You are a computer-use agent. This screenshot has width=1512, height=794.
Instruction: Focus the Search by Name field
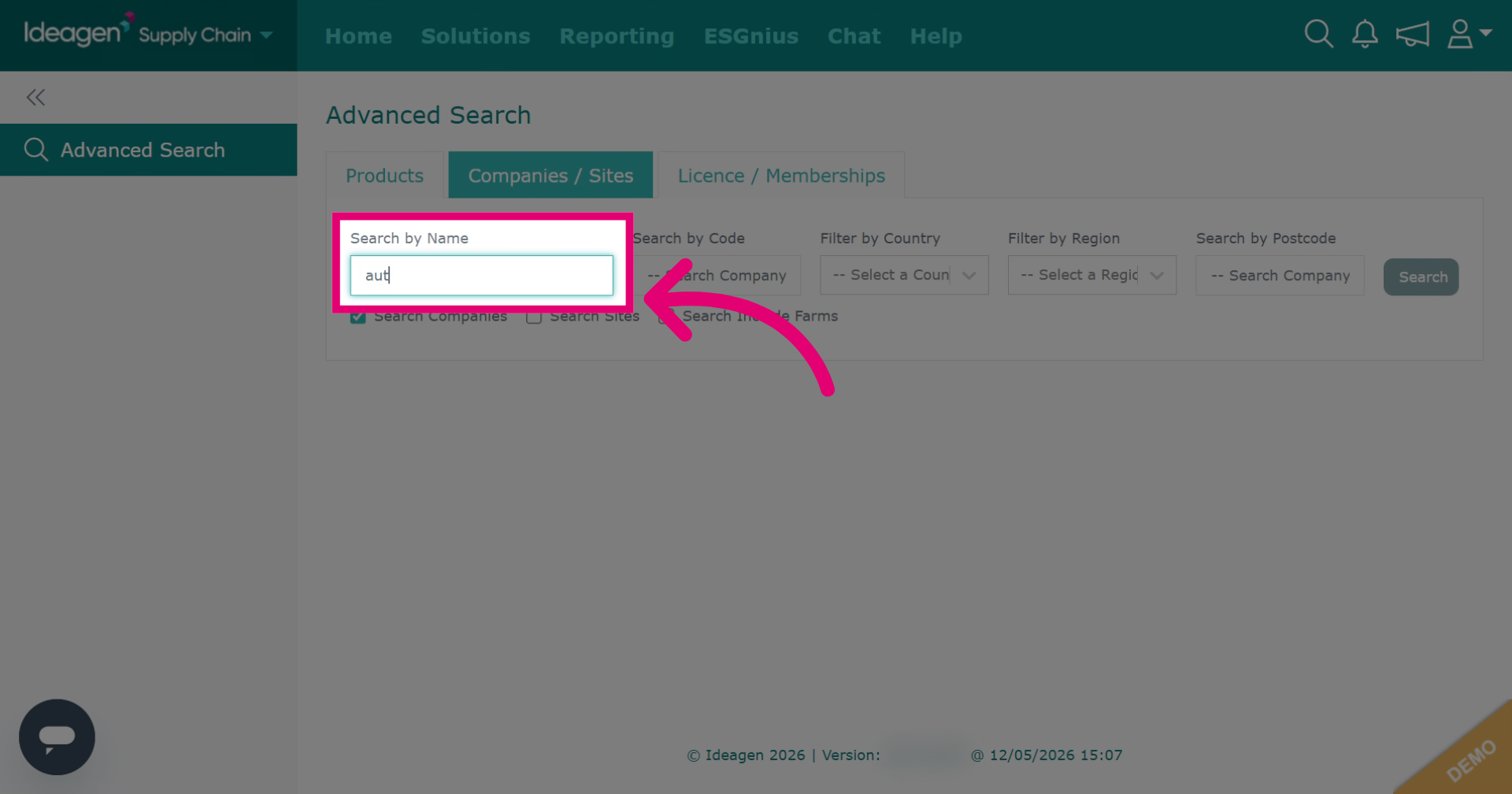[481, 275]
